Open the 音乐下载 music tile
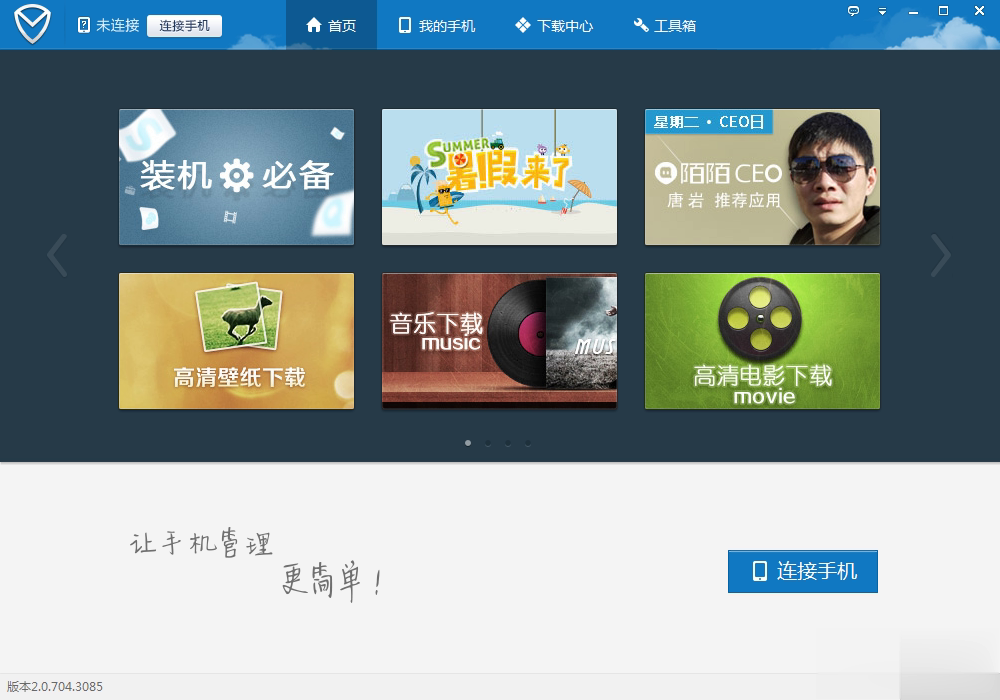The height and width of the screenshot is (700, 1000). [499, 341]
